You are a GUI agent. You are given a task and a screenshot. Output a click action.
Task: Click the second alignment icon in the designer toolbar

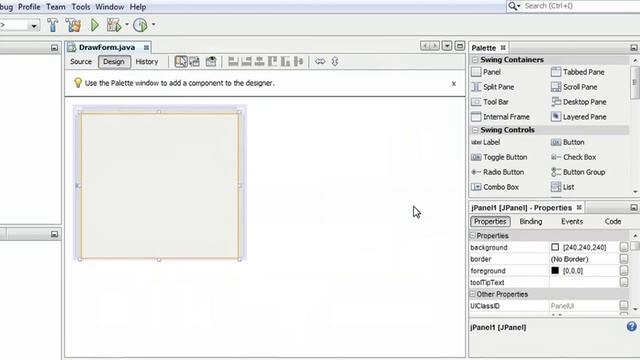click(x=246, y=62)
